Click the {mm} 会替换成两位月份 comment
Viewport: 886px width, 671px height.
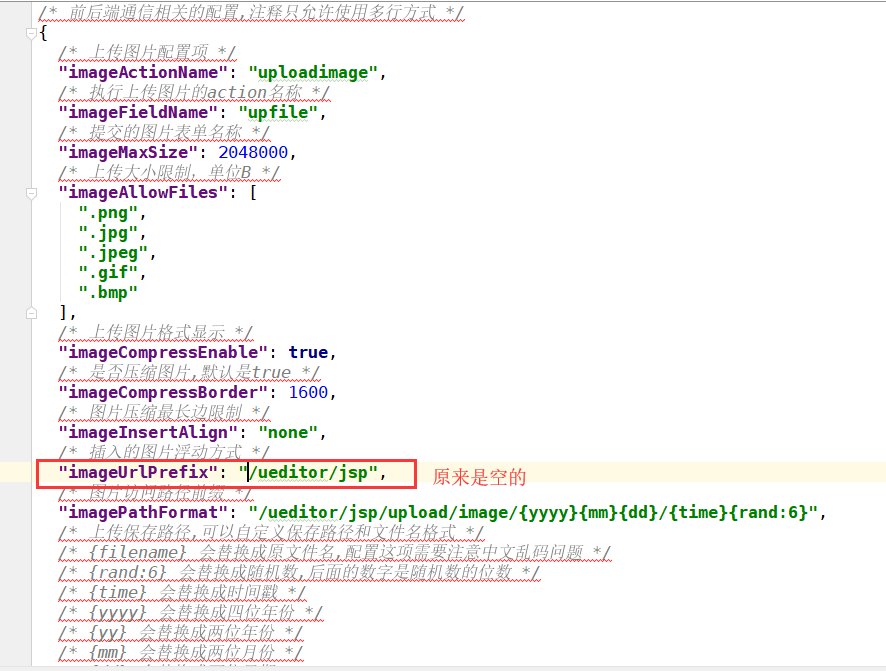click(x=180, y=652)
